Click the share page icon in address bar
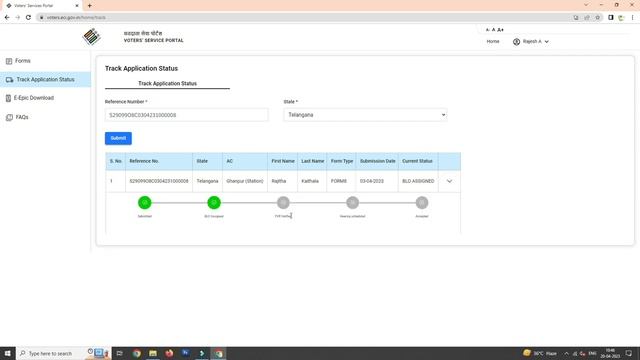Viewport: 640px width, 360px height. point(587,18)
